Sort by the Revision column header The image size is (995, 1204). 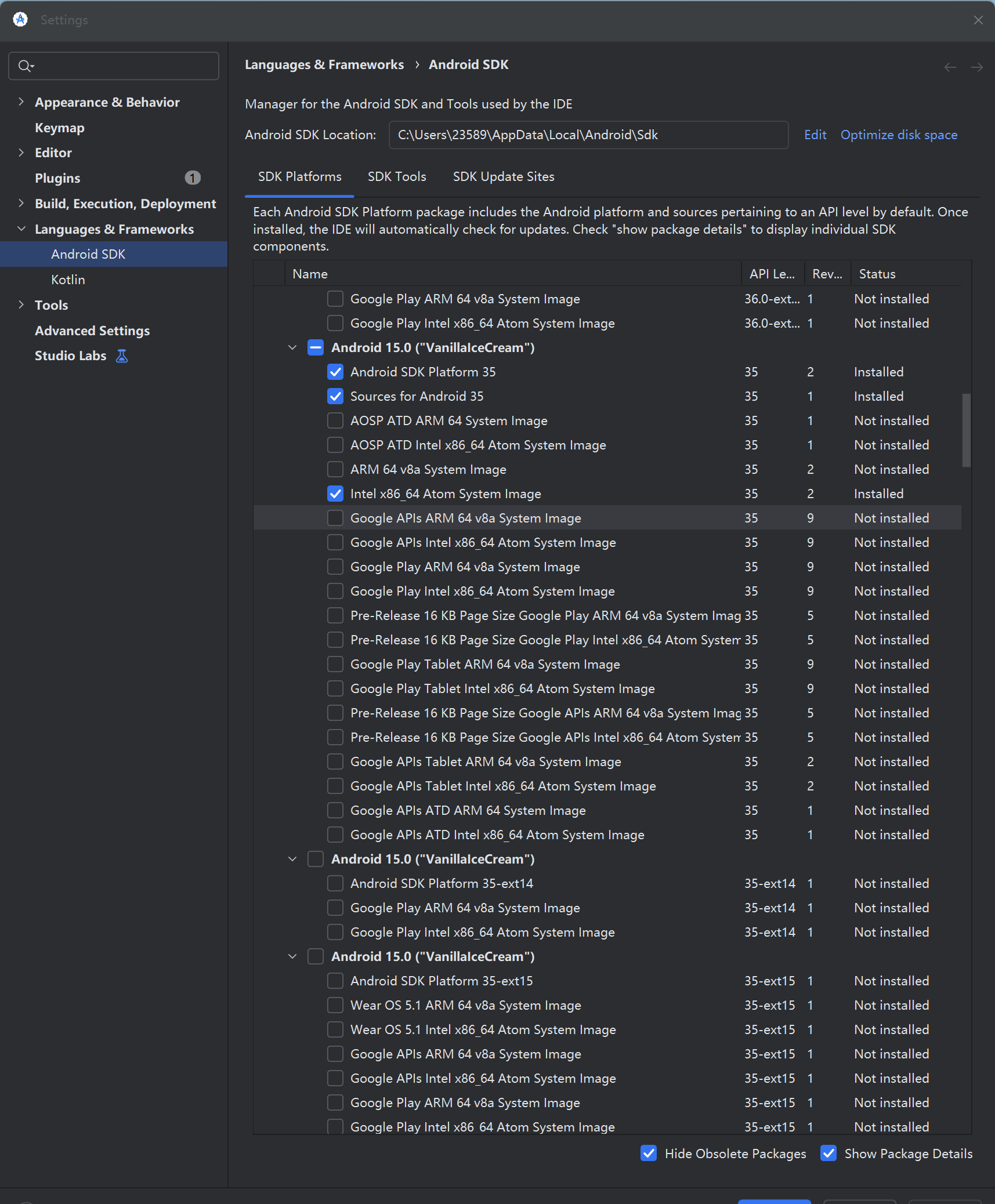828,274
